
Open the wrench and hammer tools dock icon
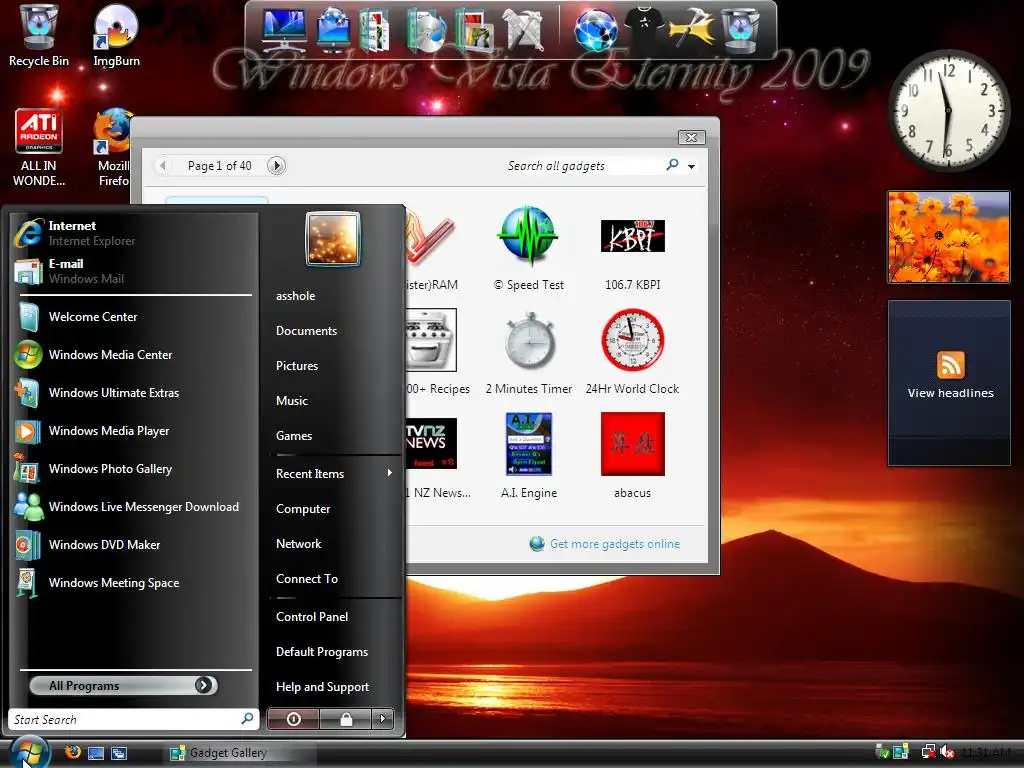tap(523, 29)
